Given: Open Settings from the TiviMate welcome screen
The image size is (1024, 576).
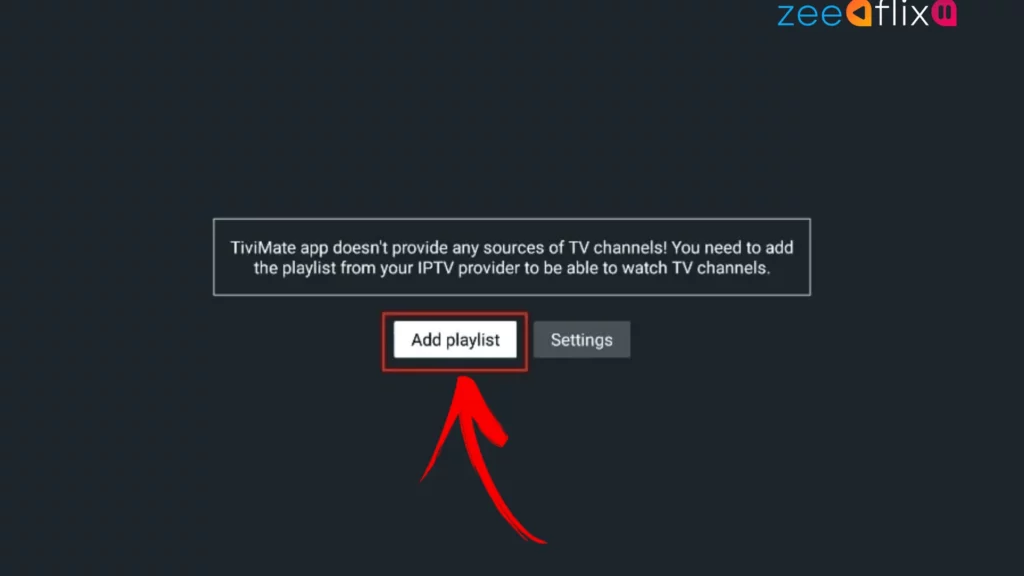Looking at the screenshot, I should pyautogui.click(x=581, y=340).
